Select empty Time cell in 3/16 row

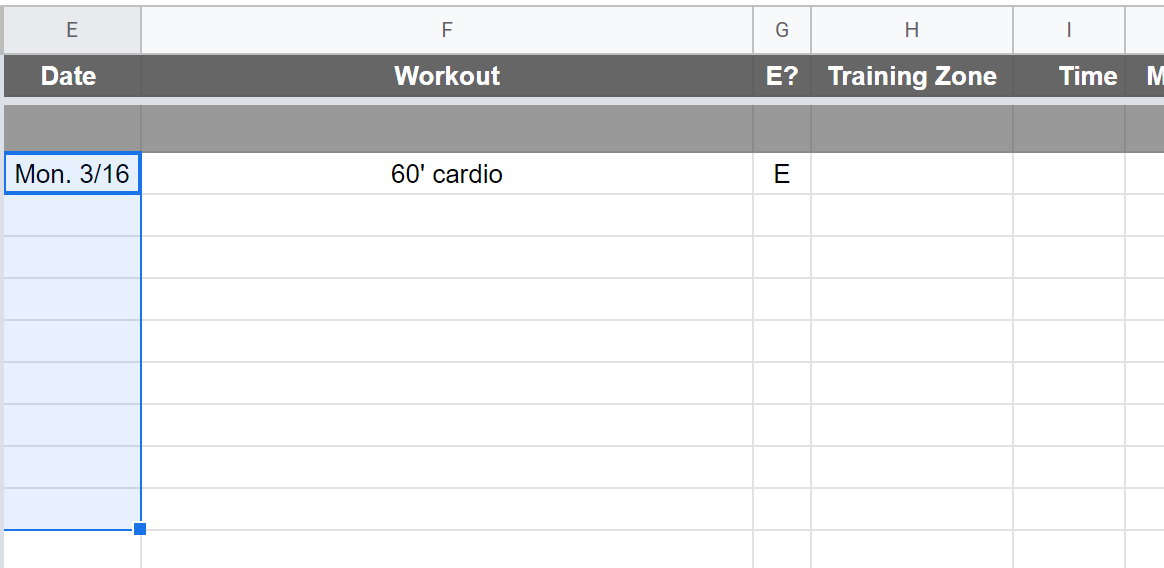(x=1069, y=174)
